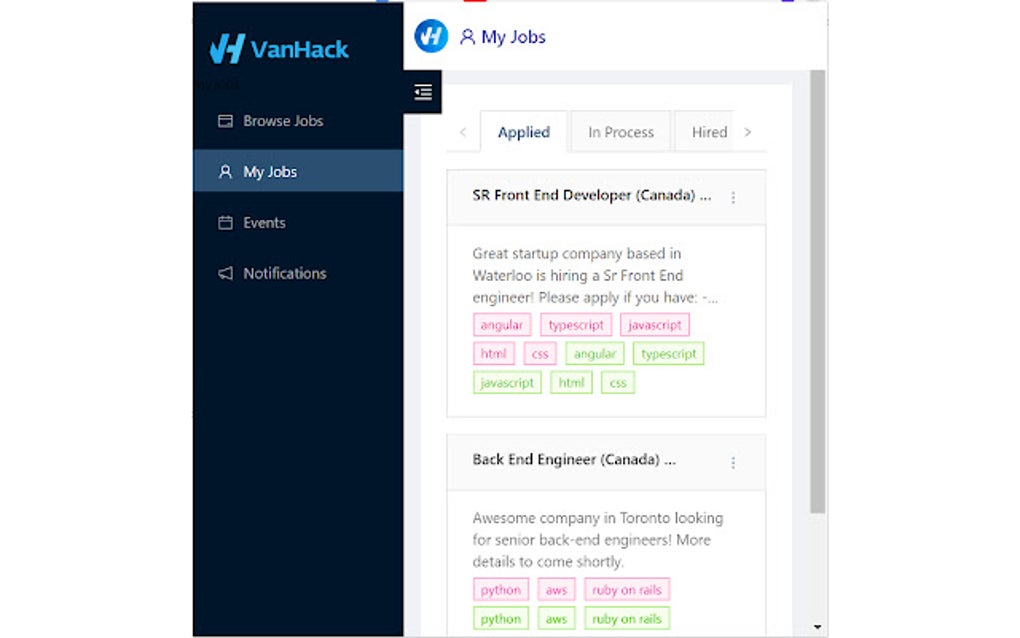1020x638 pixels.
Task: Select the python skill tag
Action: point(500,589)
